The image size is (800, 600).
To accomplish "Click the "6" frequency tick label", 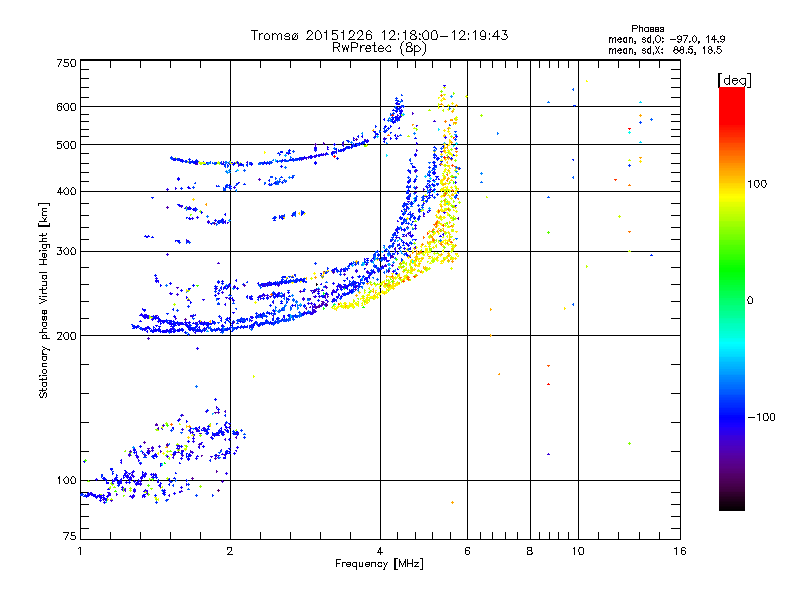I will point(467,551).
